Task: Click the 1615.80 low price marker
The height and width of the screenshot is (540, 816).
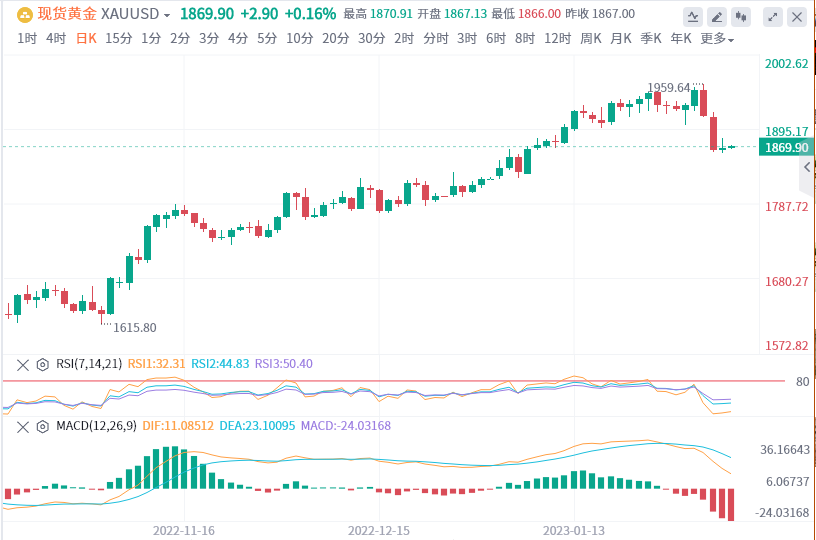Action: coord(135,328)
